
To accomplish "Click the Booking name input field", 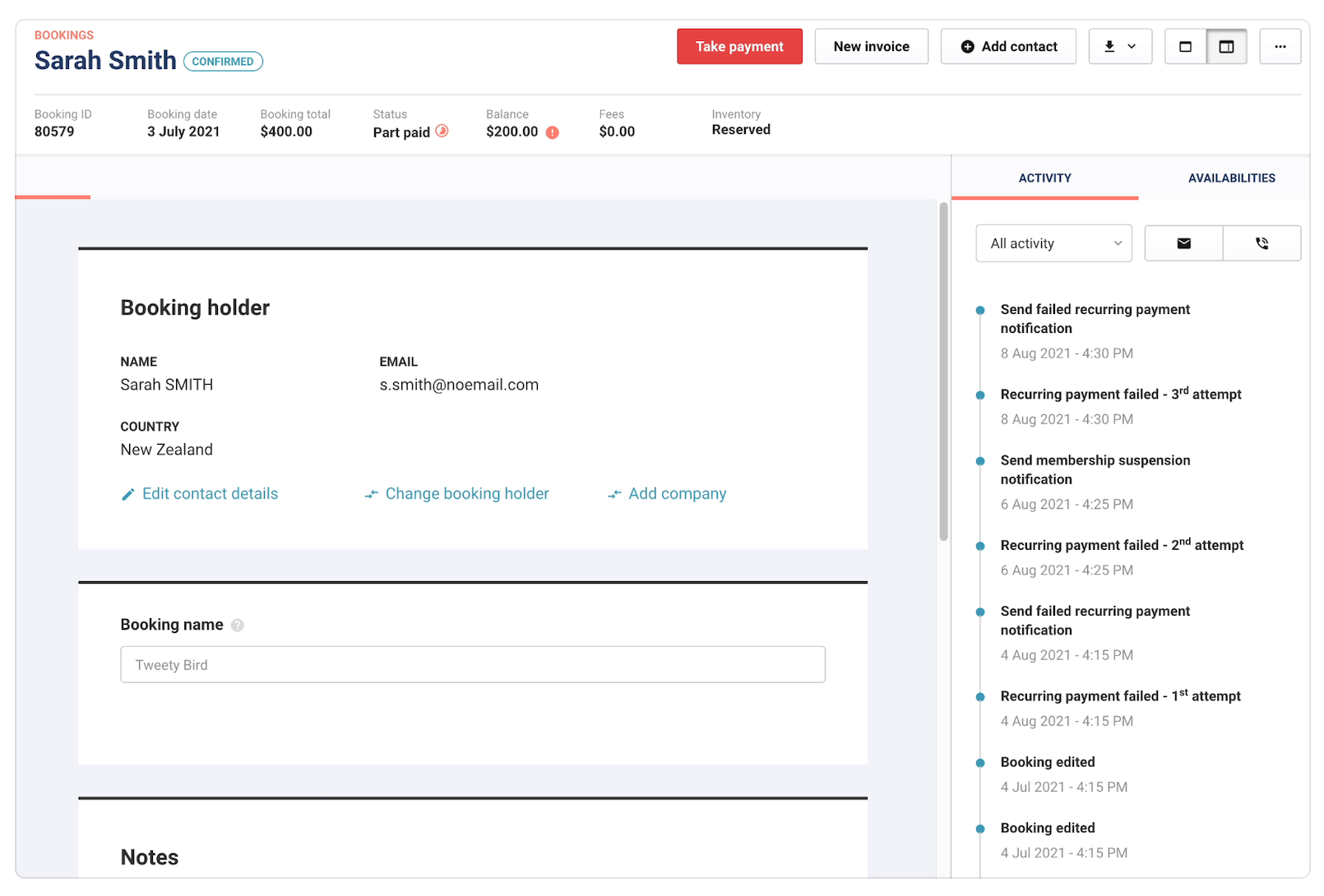I will (473, 665).
